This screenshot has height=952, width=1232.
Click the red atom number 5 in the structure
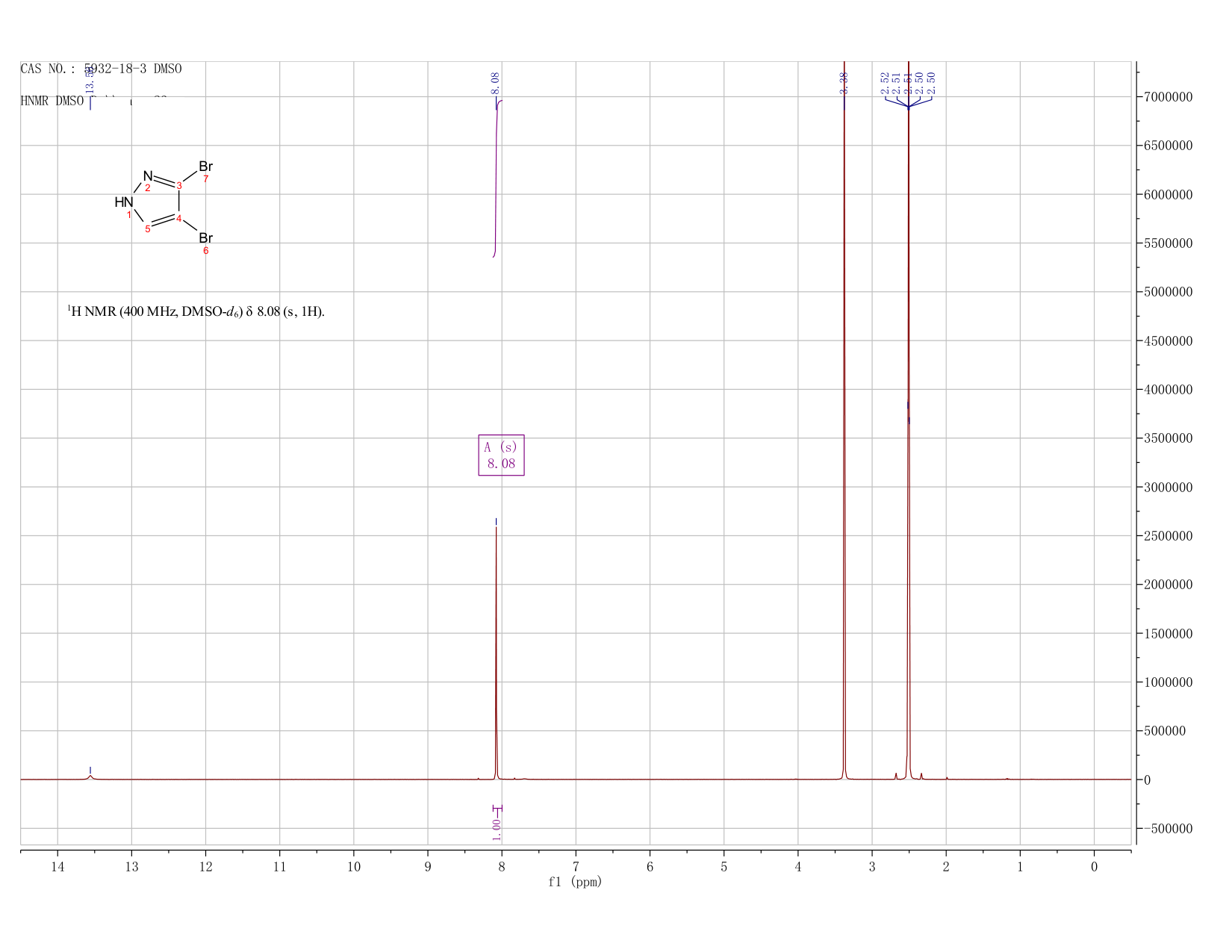[148, 229]
